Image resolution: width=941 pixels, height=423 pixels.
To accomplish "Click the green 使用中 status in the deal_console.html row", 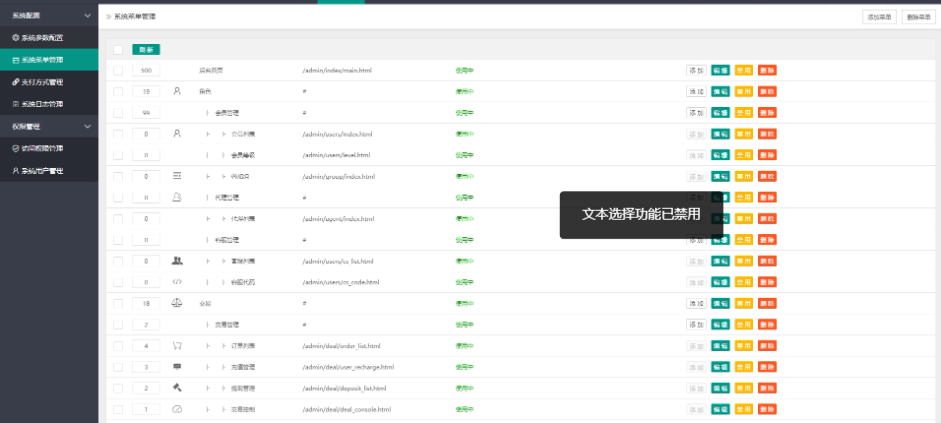I will click(464, 409).
